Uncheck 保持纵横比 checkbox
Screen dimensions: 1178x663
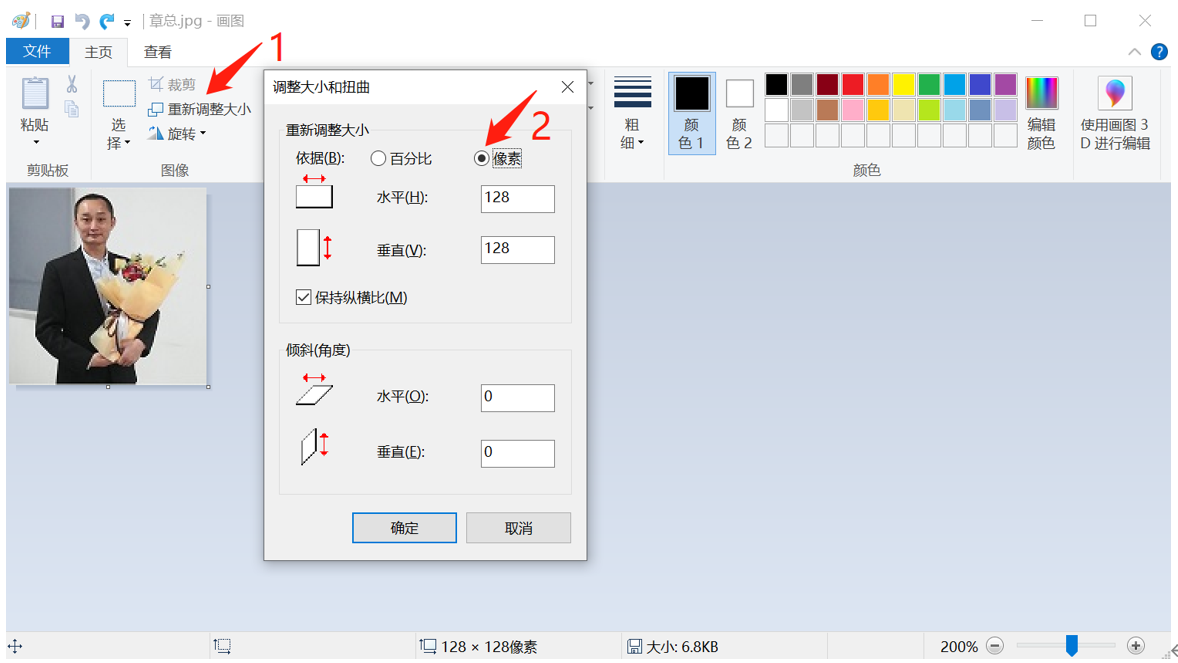[x=303, y=297]
